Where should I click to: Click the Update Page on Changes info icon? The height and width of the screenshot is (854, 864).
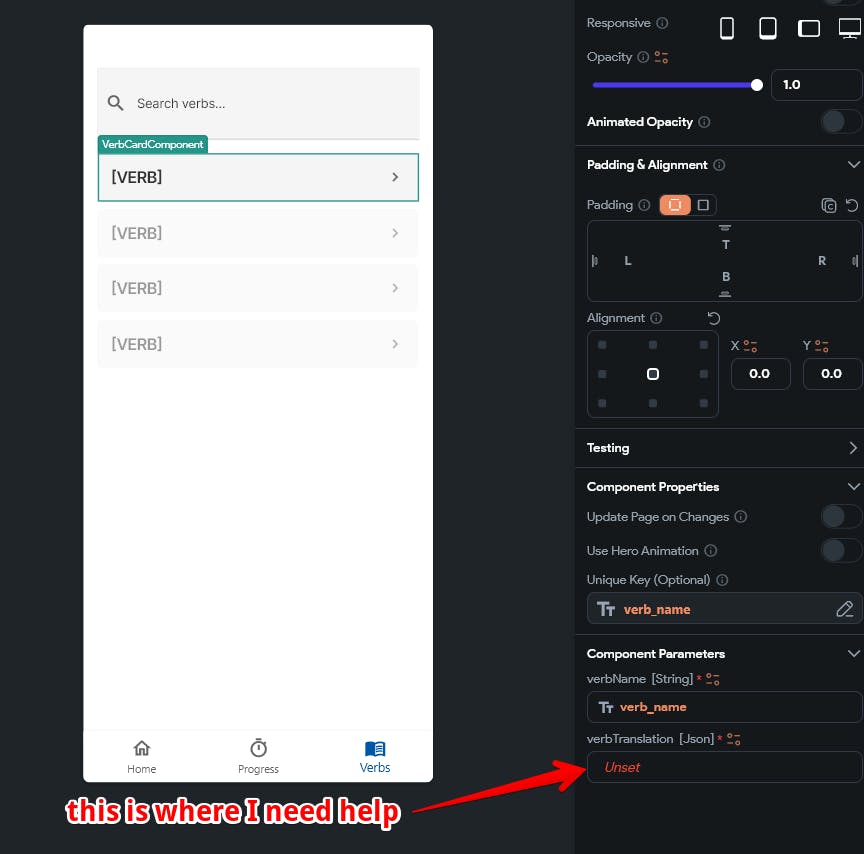[741, 517]
